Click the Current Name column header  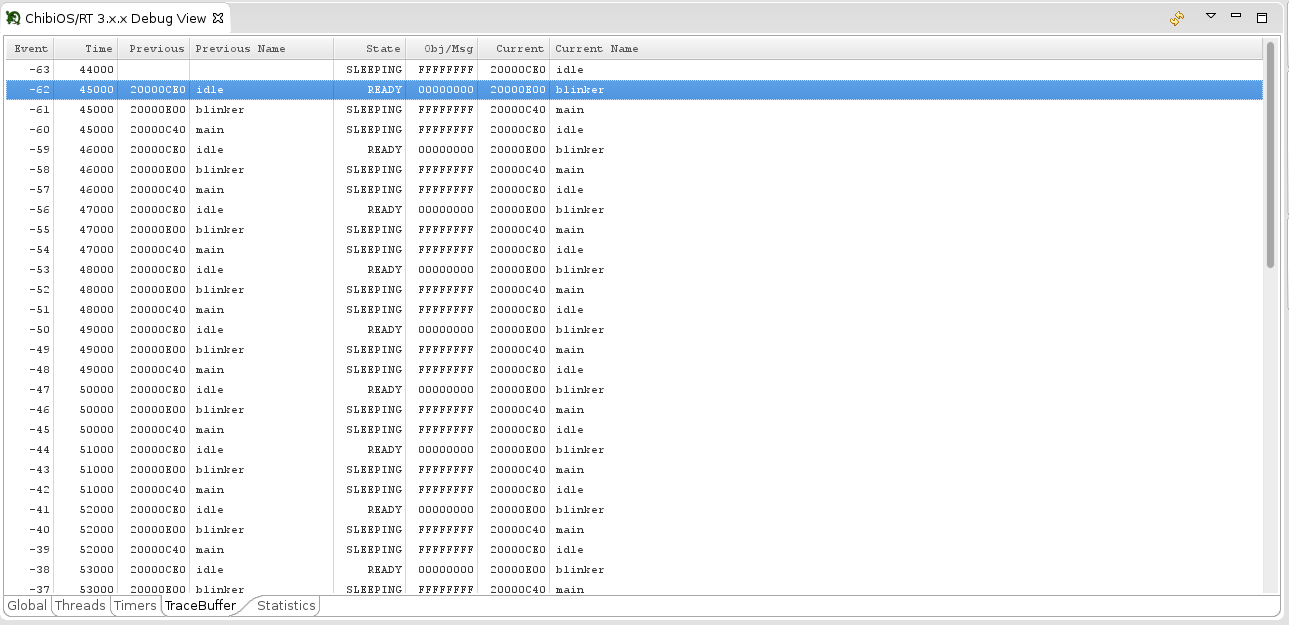pos(906,49)
